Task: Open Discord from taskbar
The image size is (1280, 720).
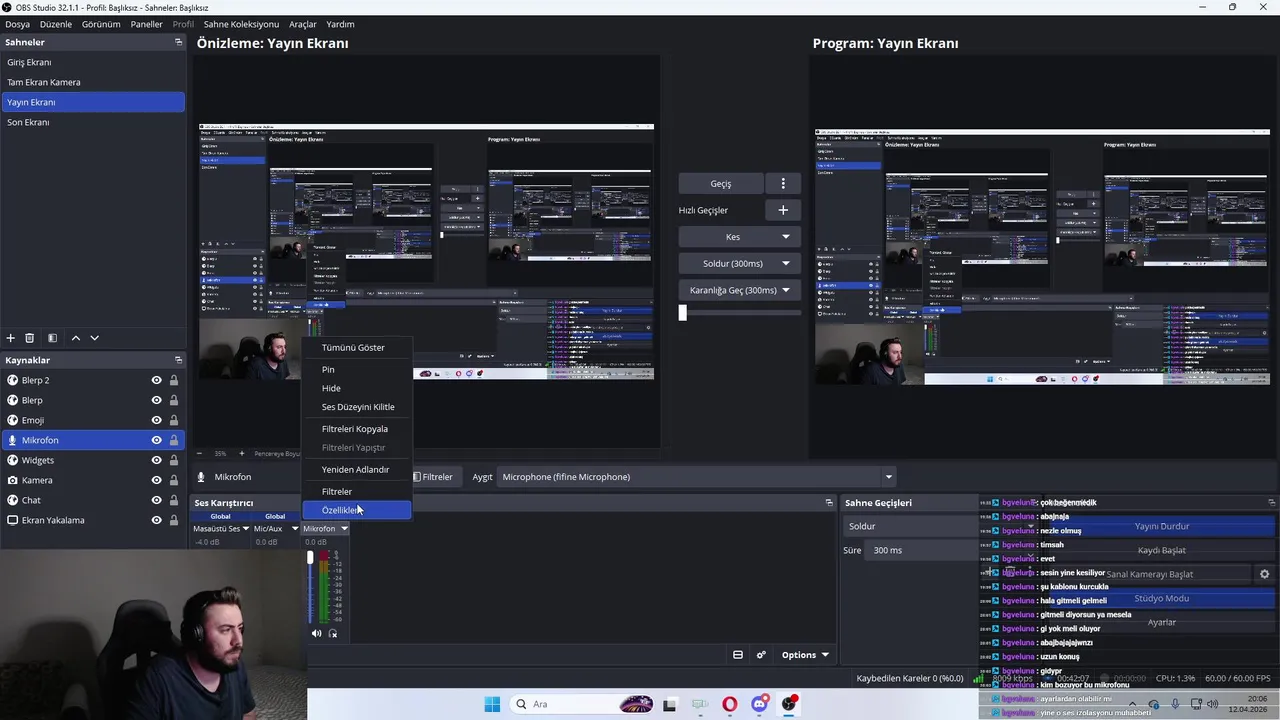Action: click(x=760, y=704)
